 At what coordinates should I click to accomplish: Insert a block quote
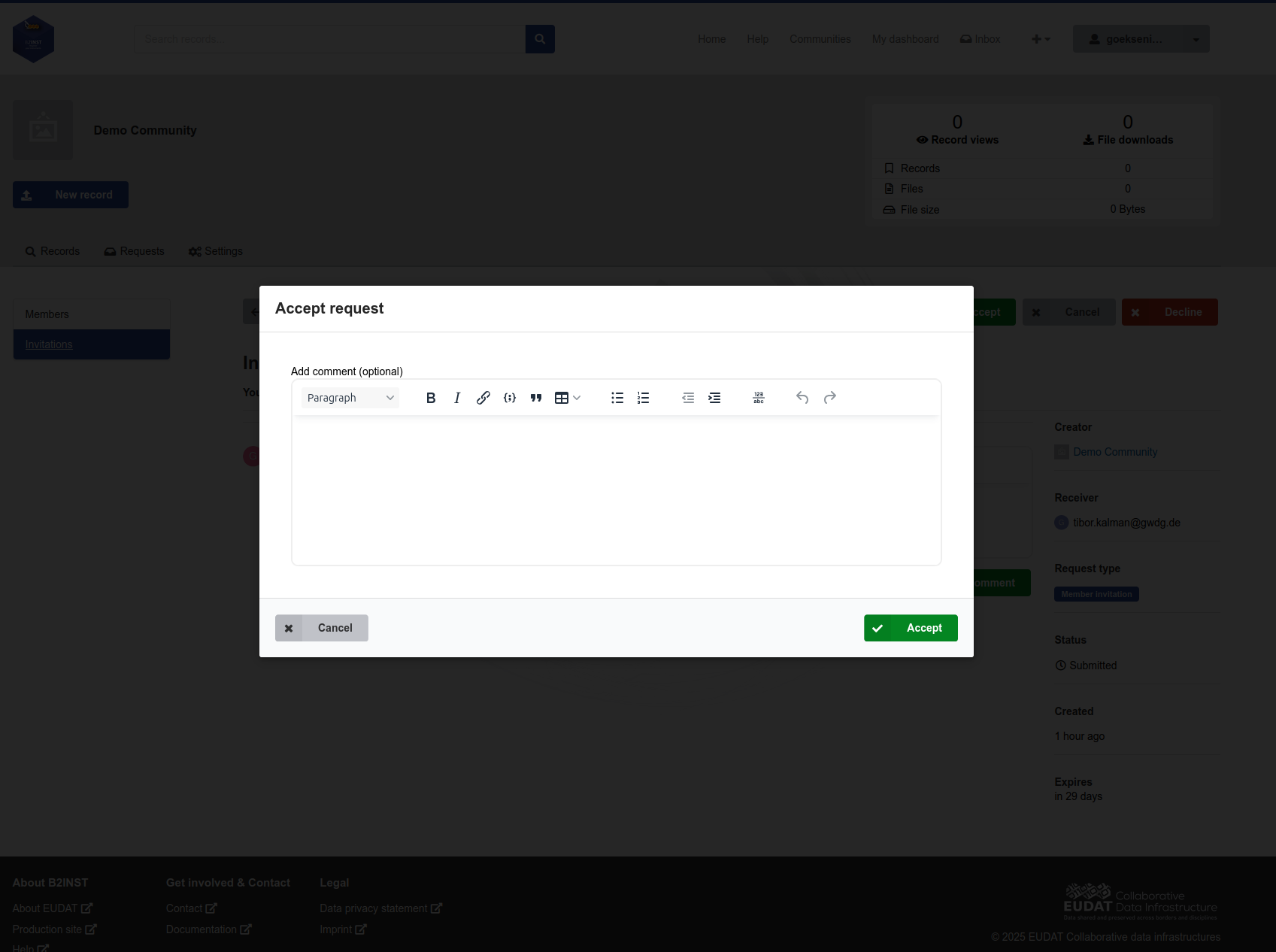tap(536, 398)
